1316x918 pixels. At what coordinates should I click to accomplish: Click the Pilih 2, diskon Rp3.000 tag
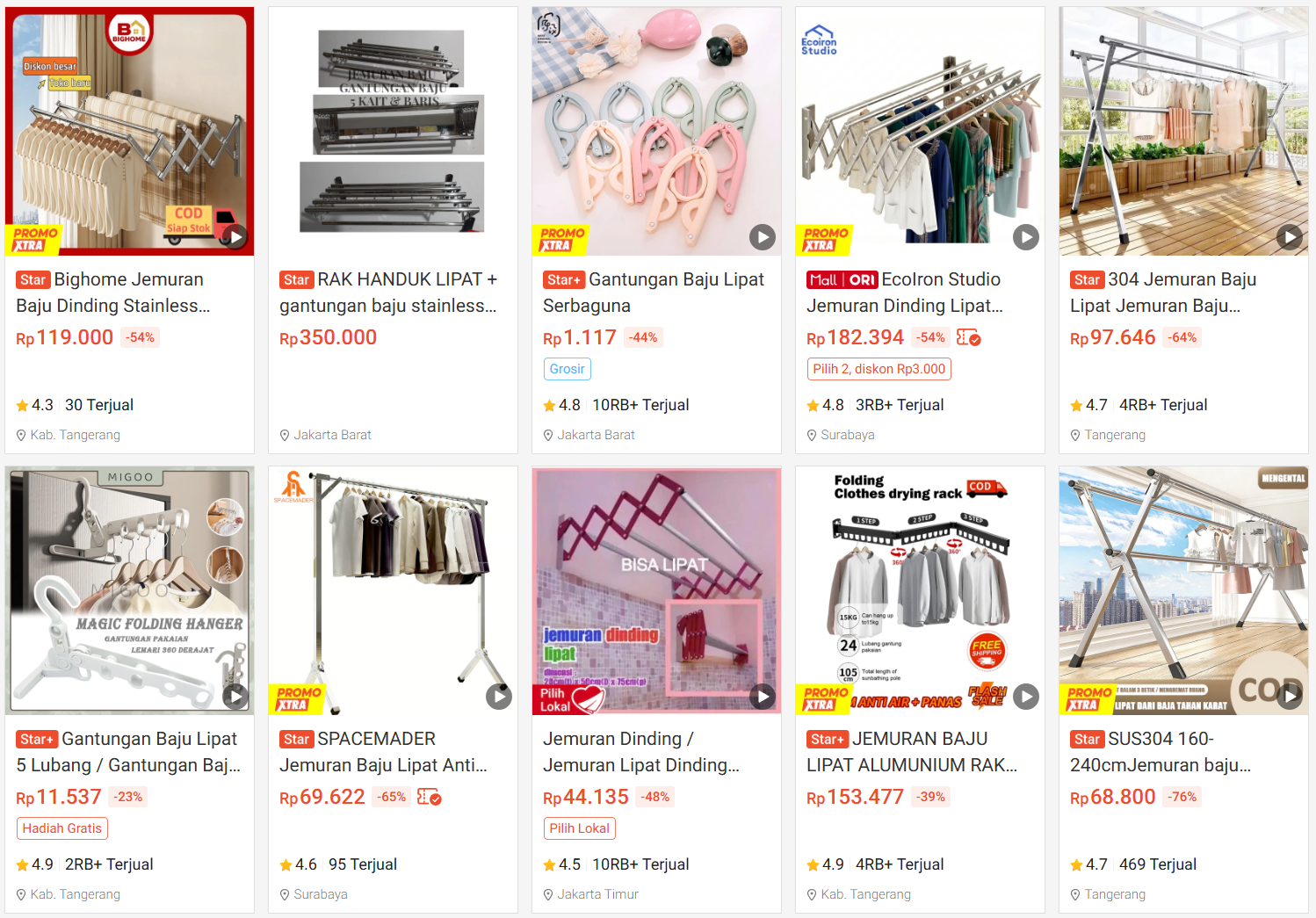pyautogui.click(x=879, y=369)
